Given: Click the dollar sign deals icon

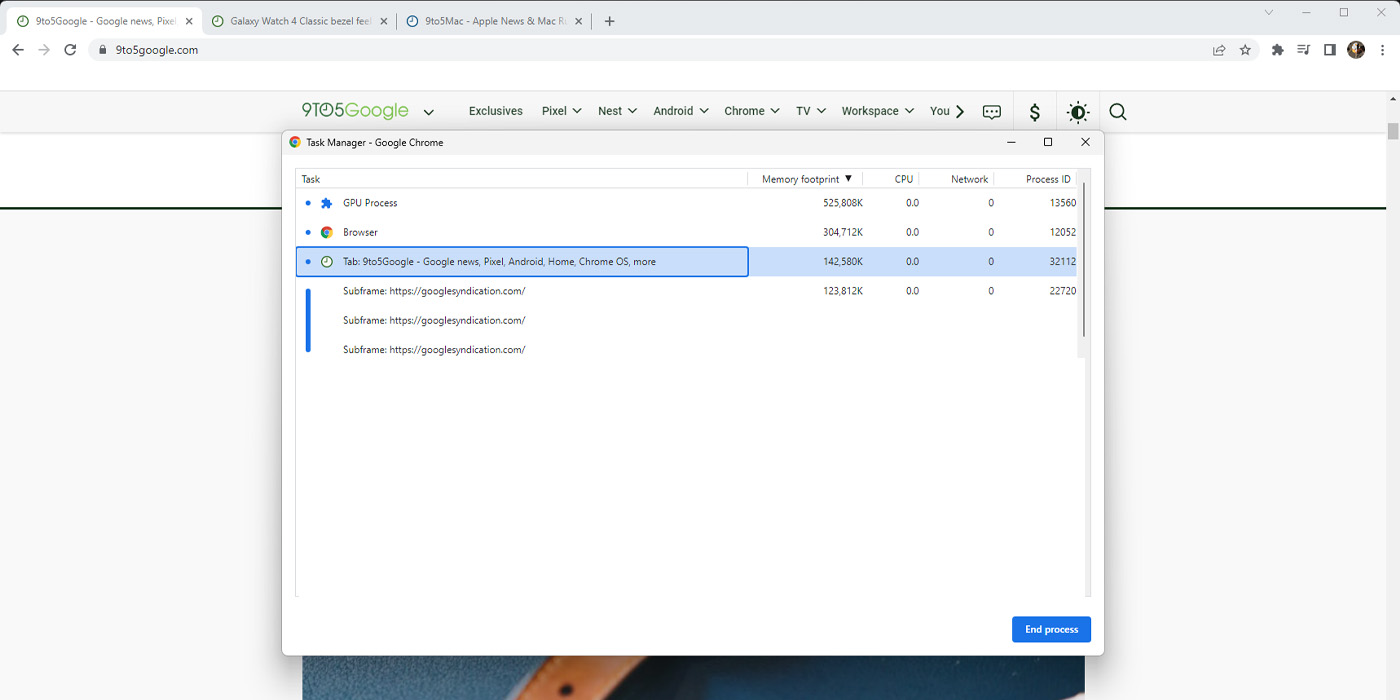Looking at the screenshot, I should tap(1034, 111).
